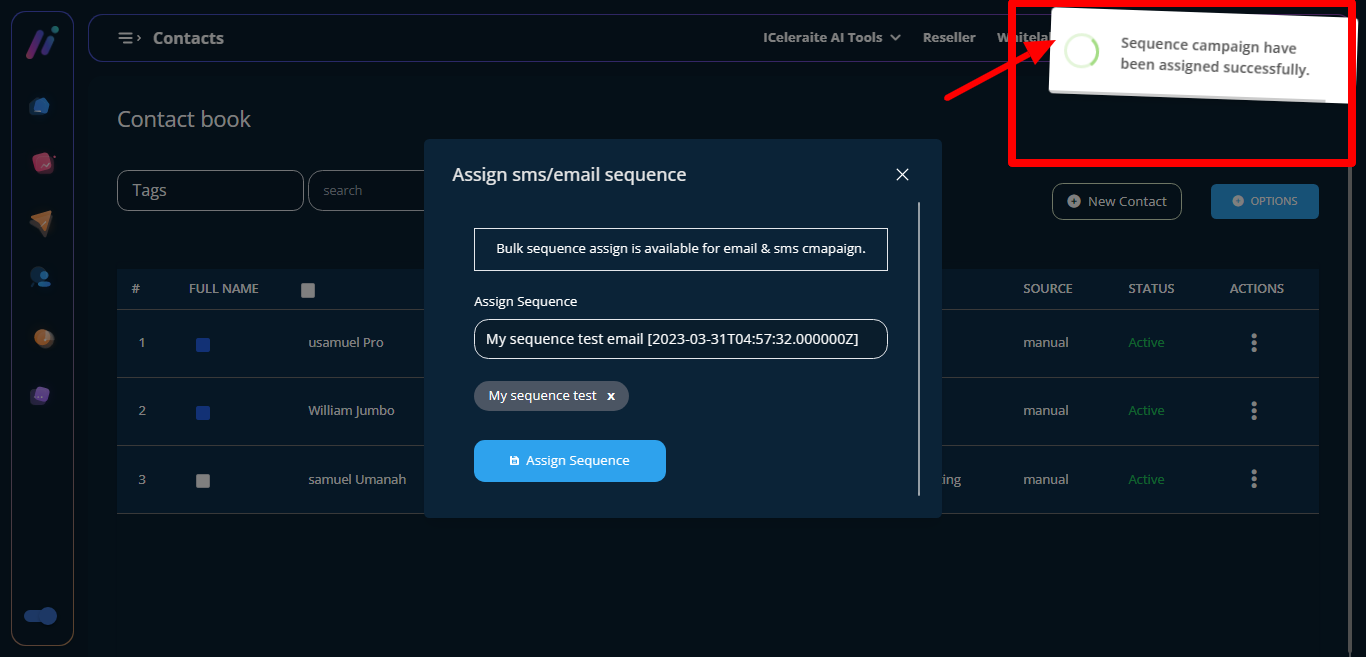
Task: Click the ICeleraite logo in the sidebar
Action: [x=41, y=43]
